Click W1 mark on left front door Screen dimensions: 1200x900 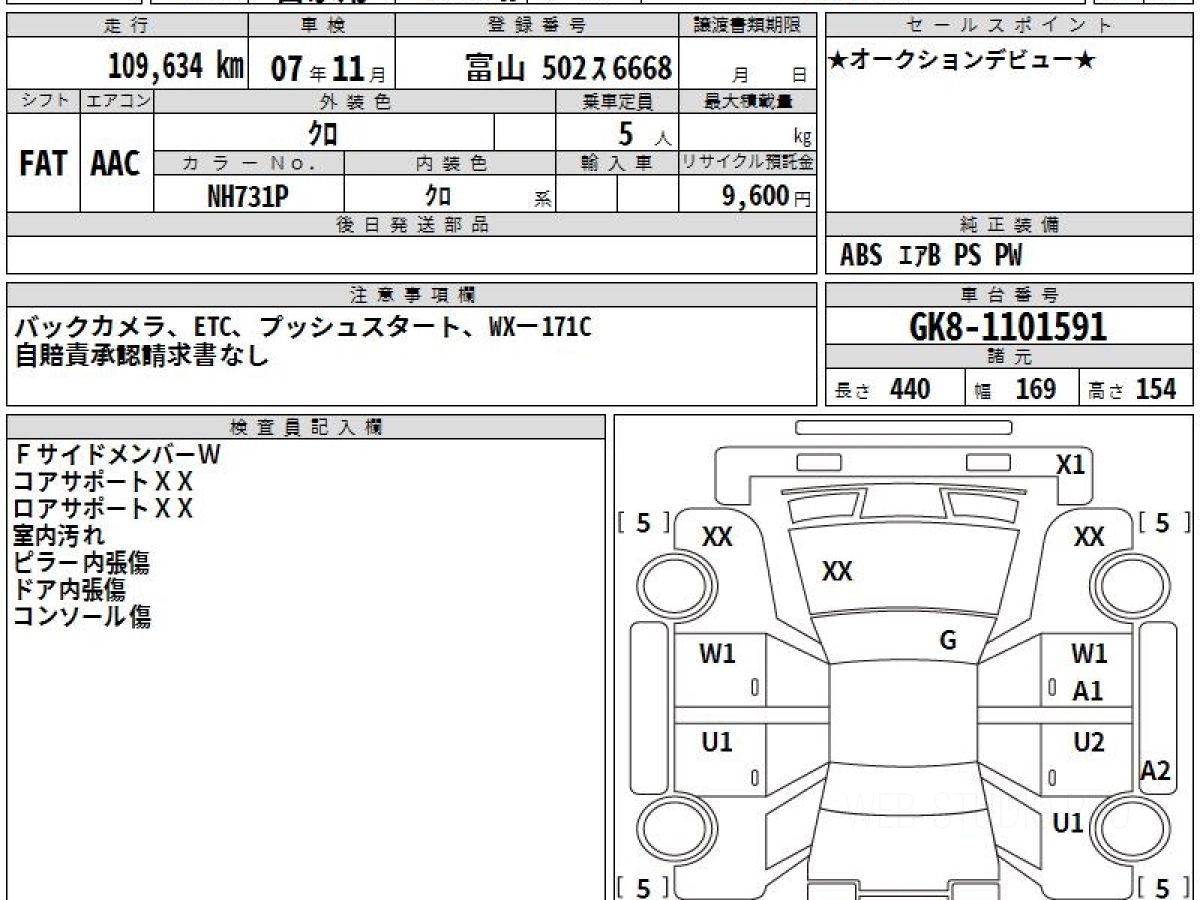point(717,654)
